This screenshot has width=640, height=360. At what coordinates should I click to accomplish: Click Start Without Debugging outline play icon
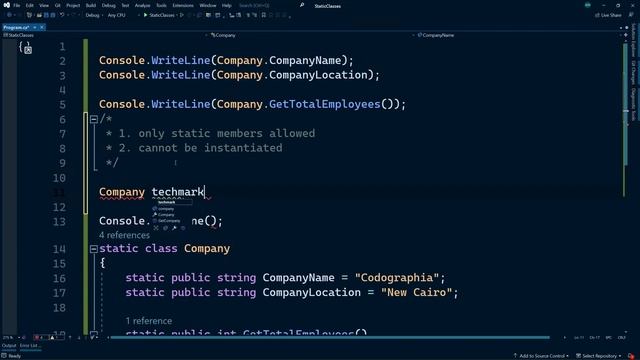[x=182, y=15]
